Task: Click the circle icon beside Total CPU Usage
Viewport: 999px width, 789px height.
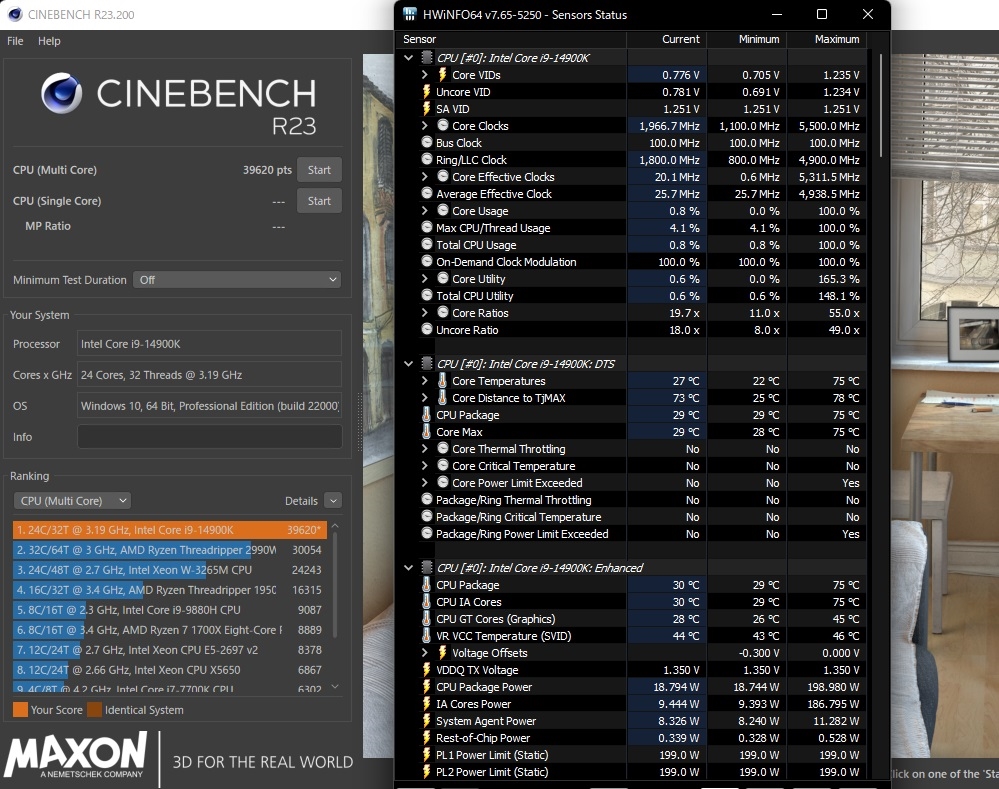Action: [427, 245]
